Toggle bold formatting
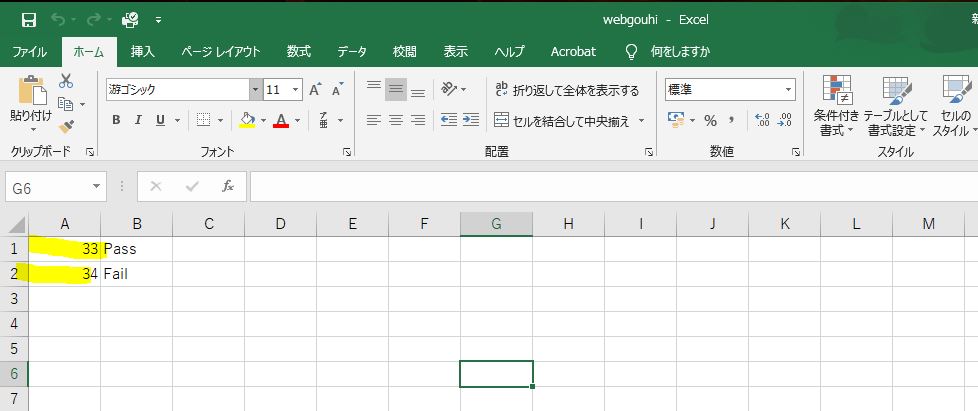Screen dimensions: 978x411 coord(116,120)
